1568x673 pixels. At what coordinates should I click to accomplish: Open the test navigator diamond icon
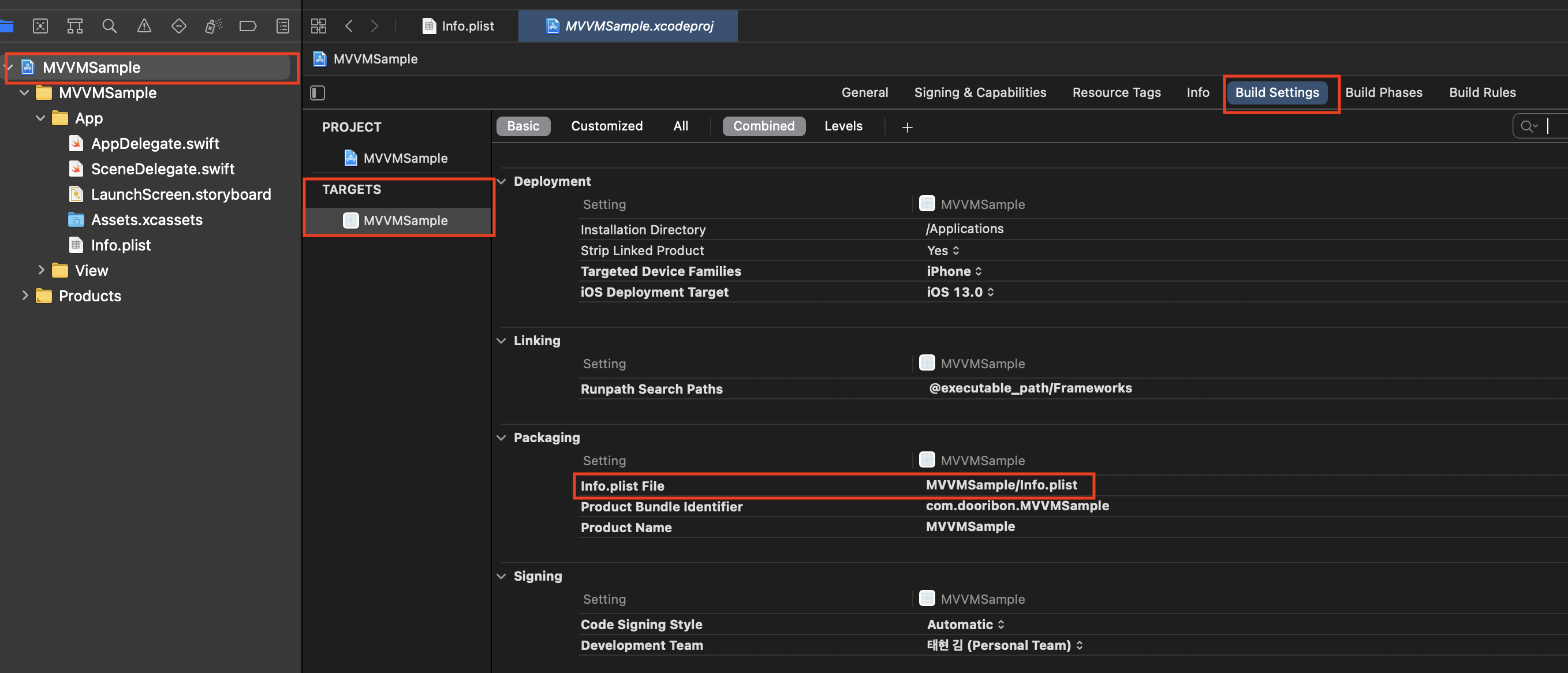pyautogui.click(x=179, y=25)
